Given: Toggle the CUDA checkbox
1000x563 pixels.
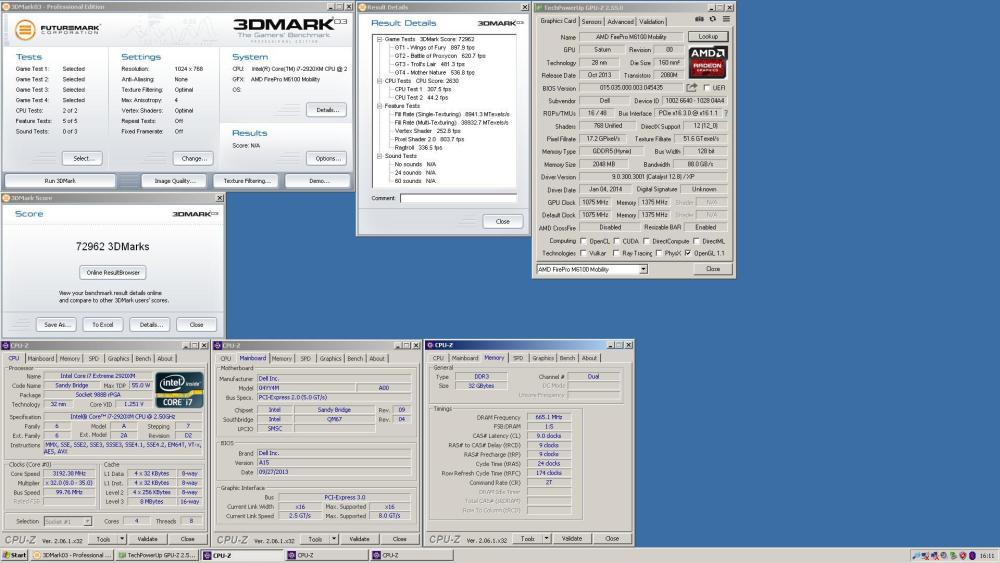Looking at the screenshot, I should pos(616,241).
